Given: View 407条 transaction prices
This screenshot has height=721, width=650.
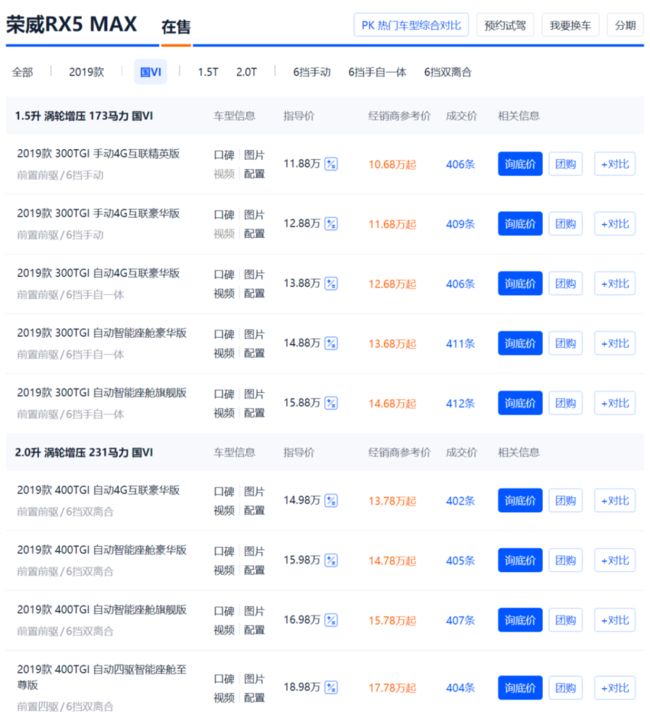Looking at the screenshot, I should [x=460, y=620].
